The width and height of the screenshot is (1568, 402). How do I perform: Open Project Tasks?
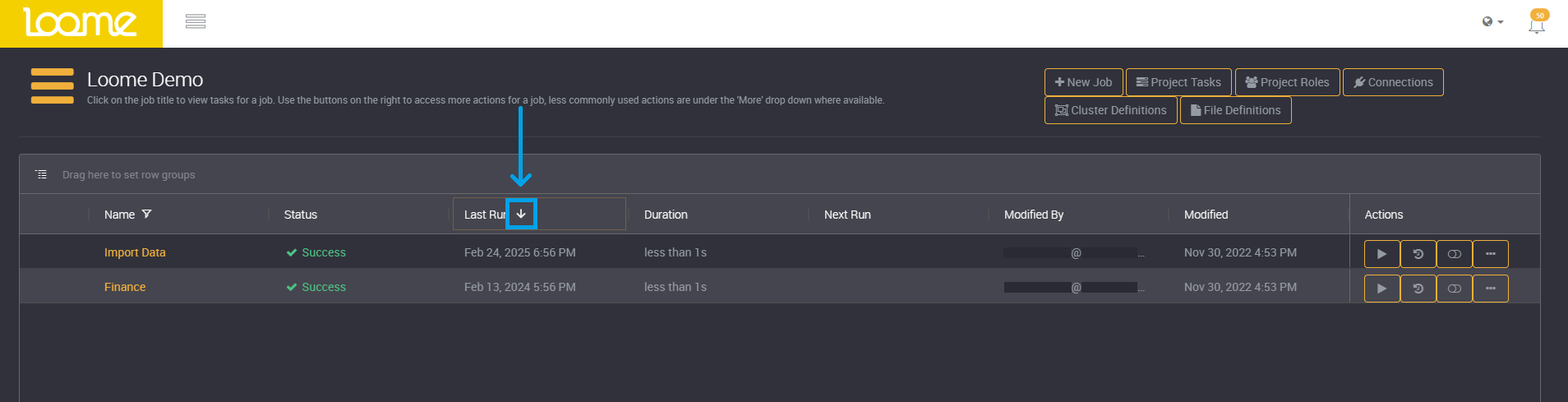point(1178,82)
